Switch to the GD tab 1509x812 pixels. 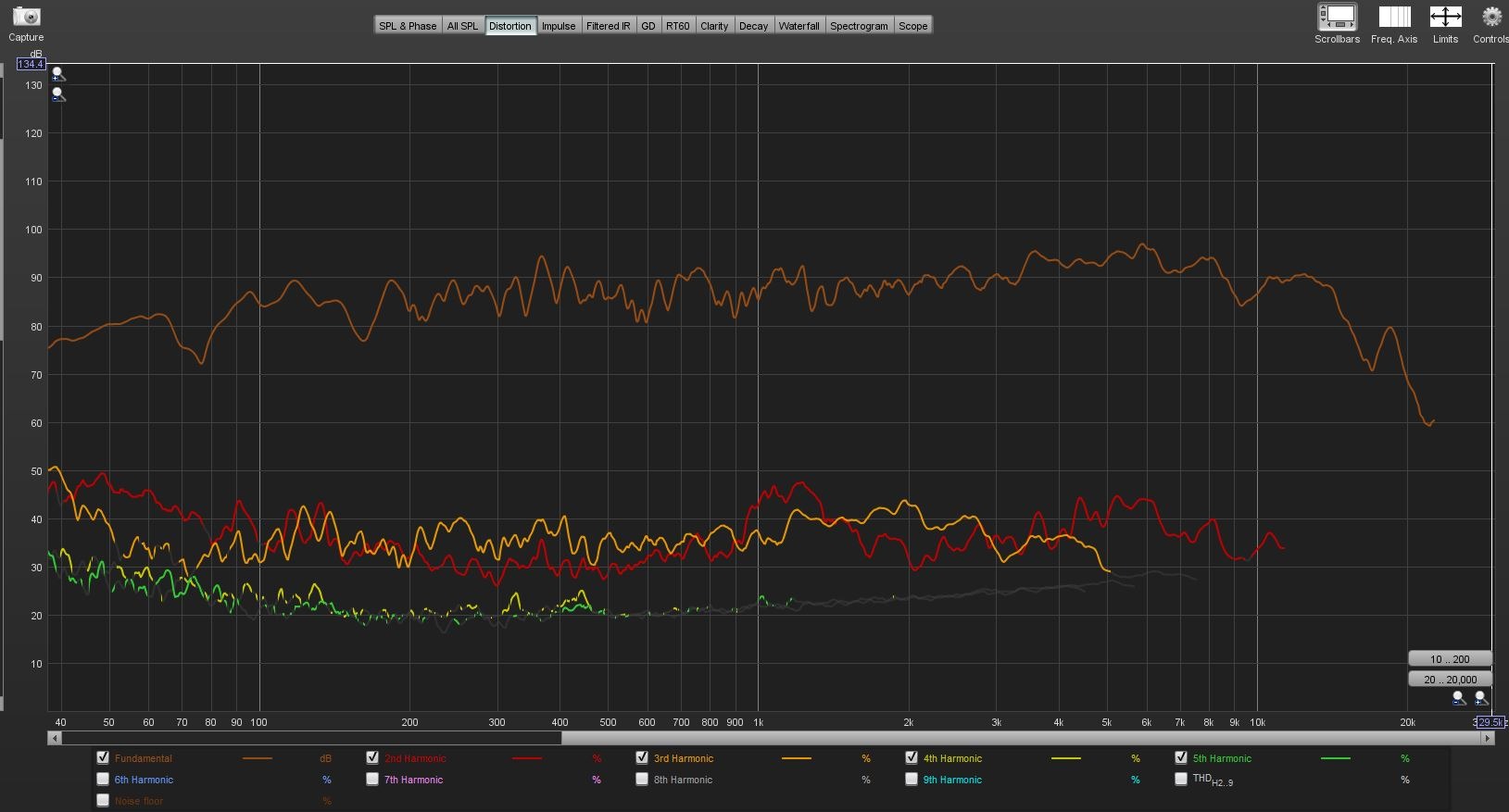coord(648,26)
